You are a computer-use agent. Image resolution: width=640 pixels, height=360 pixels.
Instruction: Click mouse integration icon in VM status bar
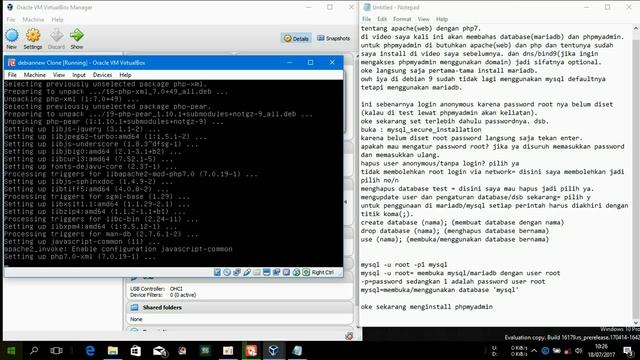click(296, 272)
